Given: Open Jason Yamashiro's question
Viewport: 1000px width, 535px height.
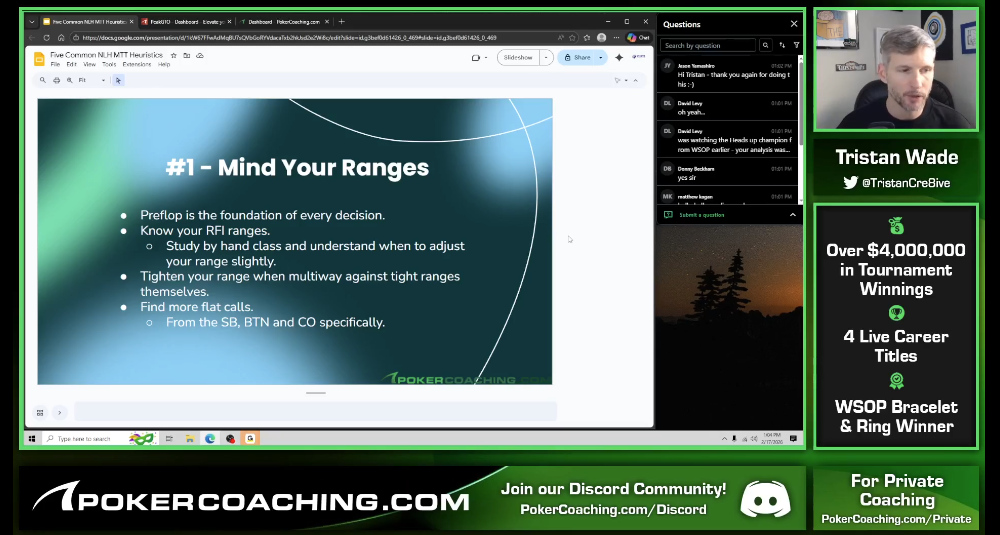Looking at the screenshot, I should point(727,75).
